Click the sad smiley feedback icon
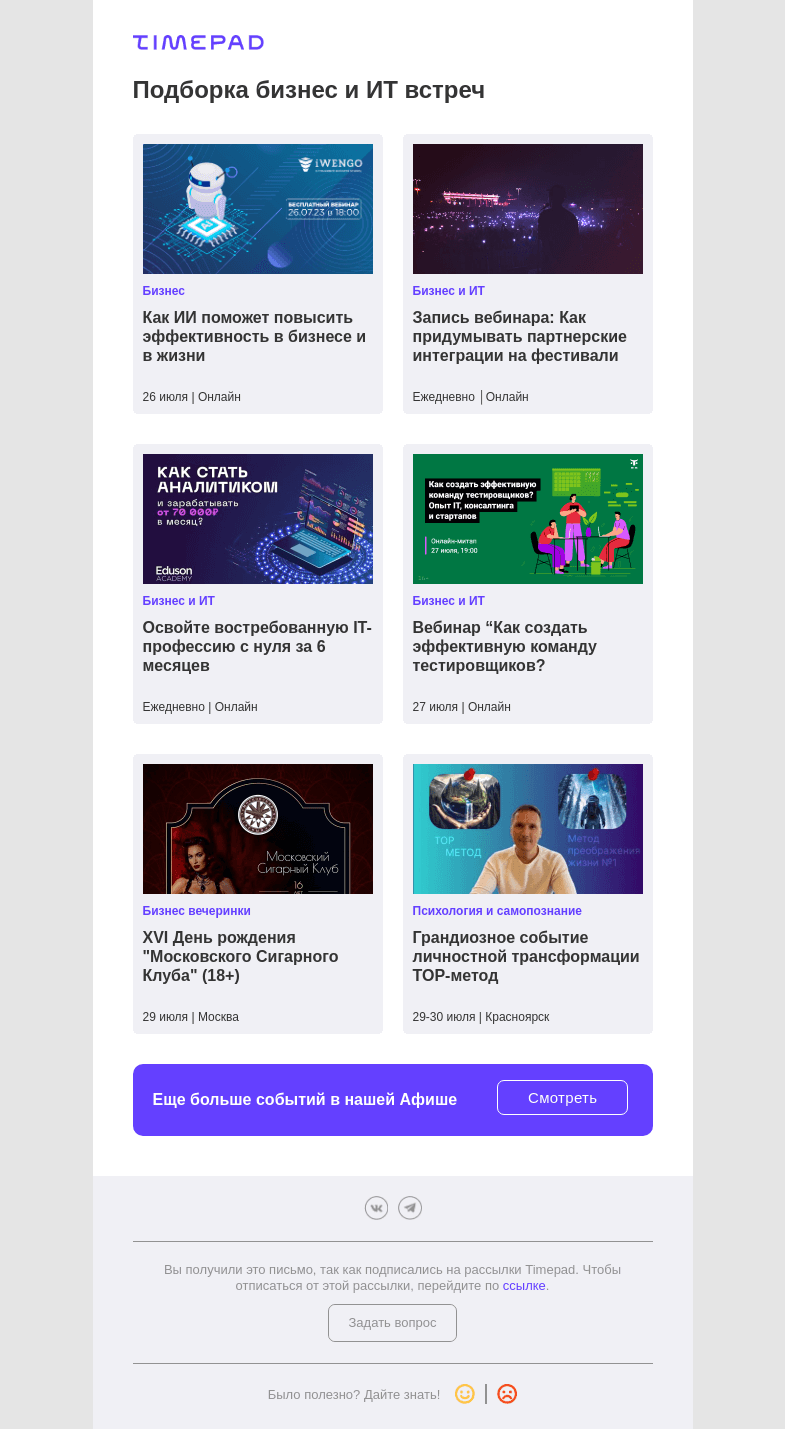 point(507,1394)
